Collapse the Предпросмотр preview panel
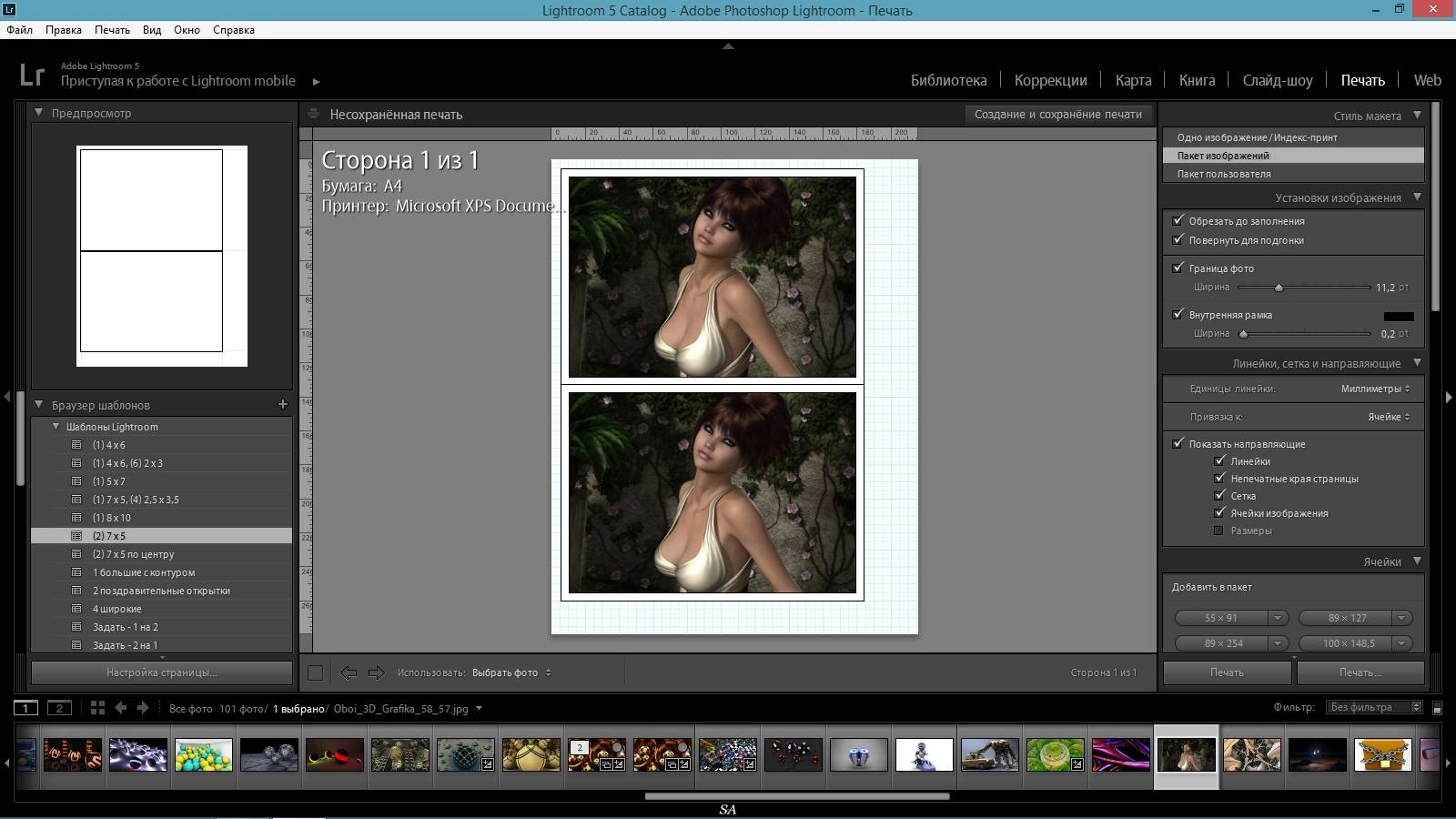1456x819 pixels. point(39,113)
